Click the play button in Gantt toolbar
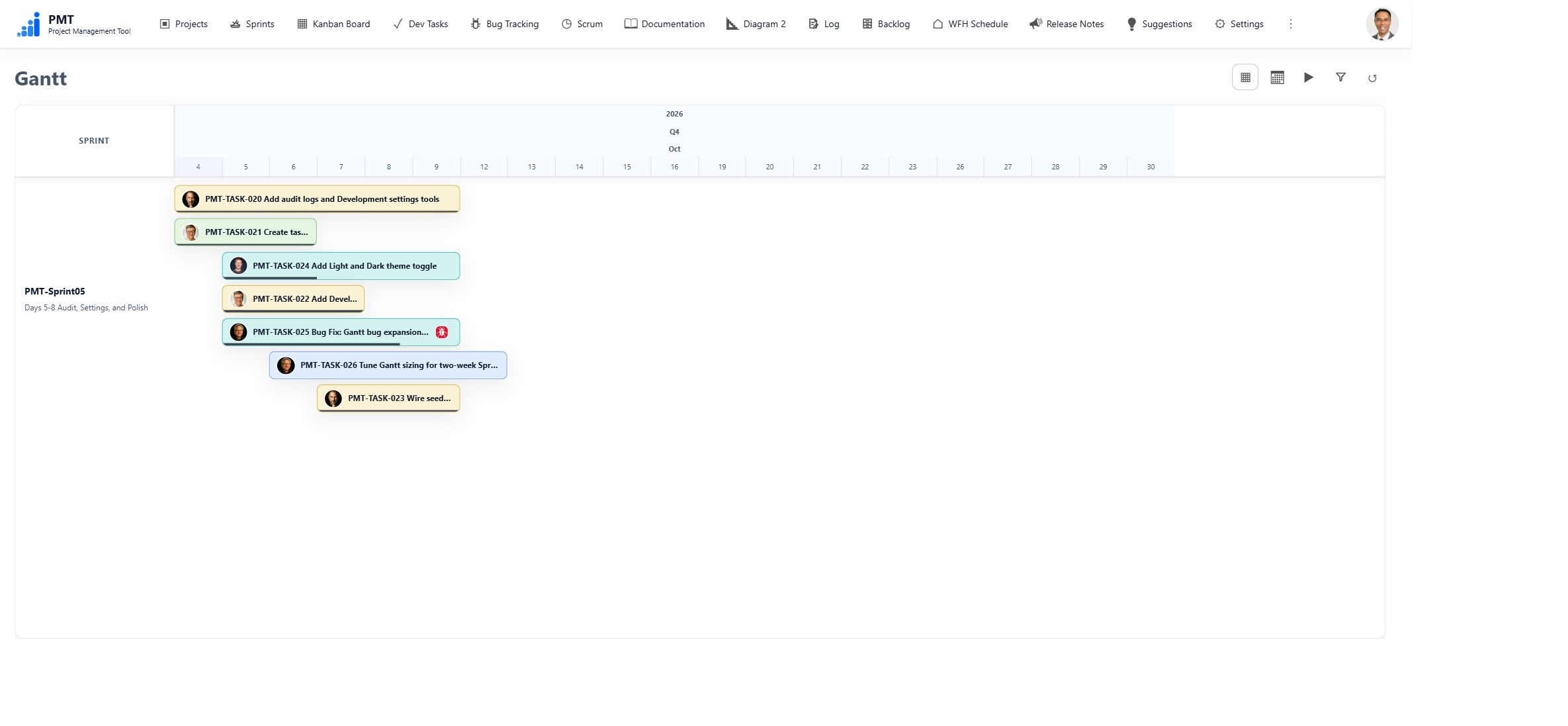The image size is (1568, 726). [x=1309, y=77]
